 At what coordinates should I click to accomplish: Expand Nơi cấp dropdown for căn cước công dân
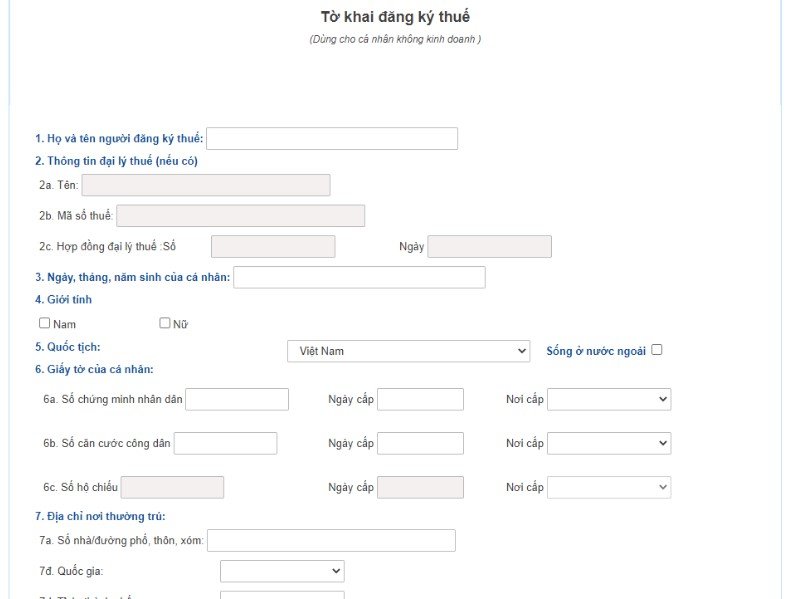609,443
